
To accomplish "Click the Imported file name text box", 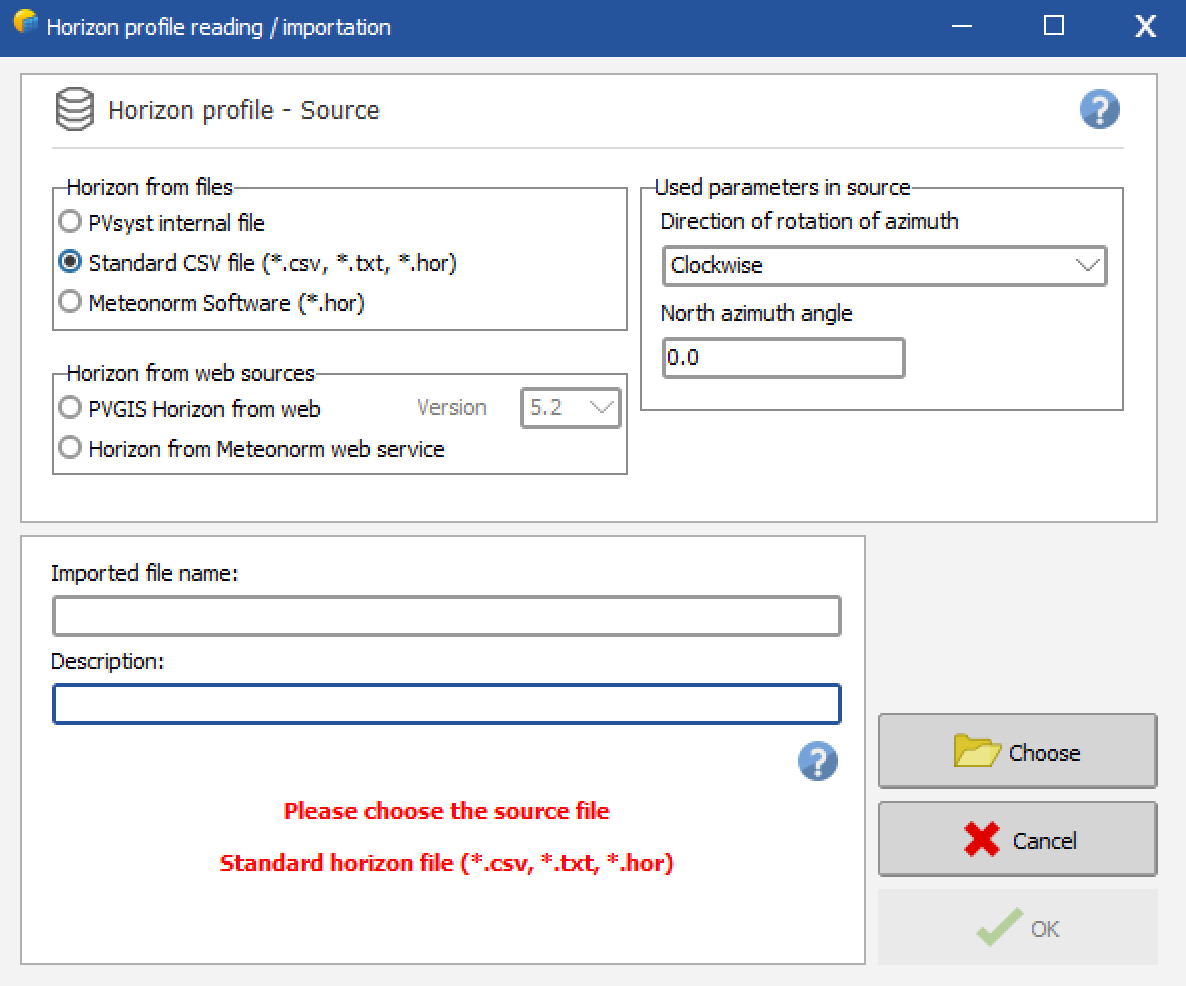I will (446, 616).
